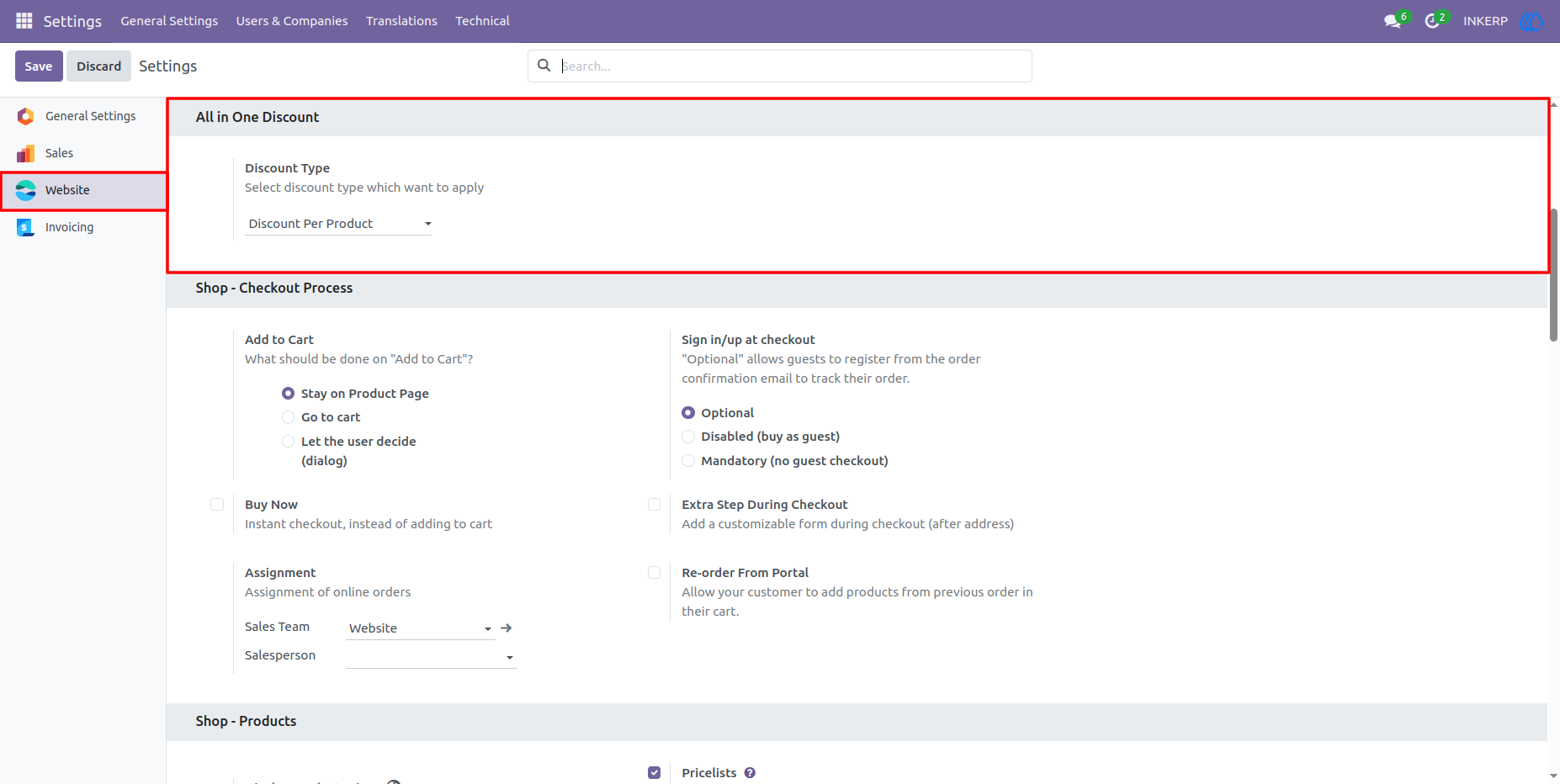
Task: Open the Technical menu
Action: coord(482,21)
